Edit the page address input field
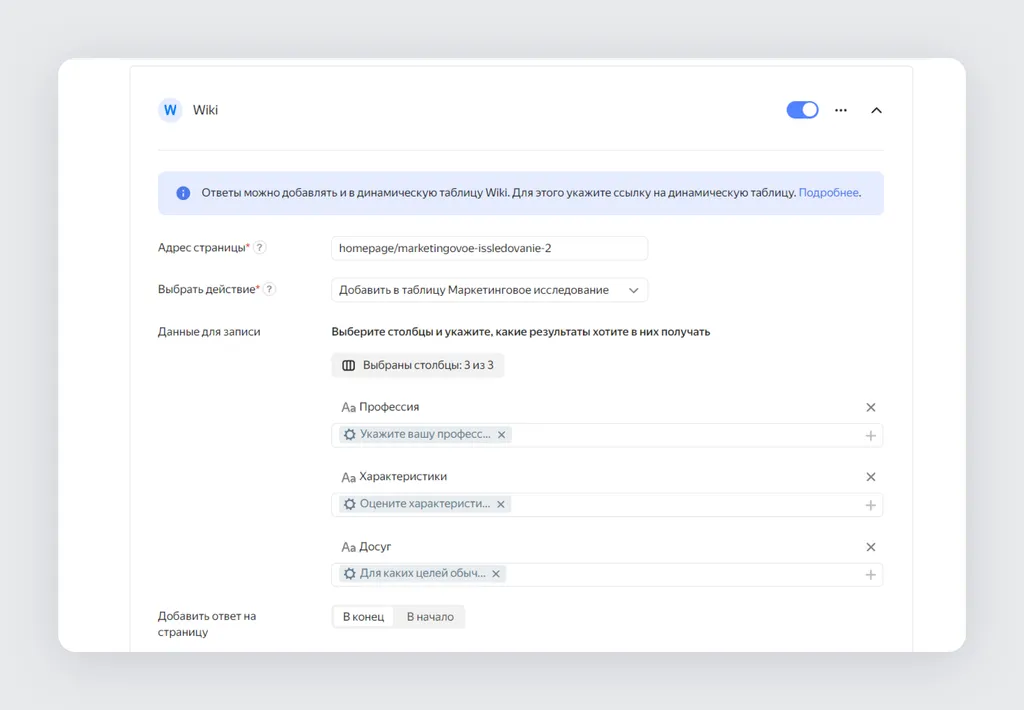The height and width of the screenshot is (710, 1024). 489,248
